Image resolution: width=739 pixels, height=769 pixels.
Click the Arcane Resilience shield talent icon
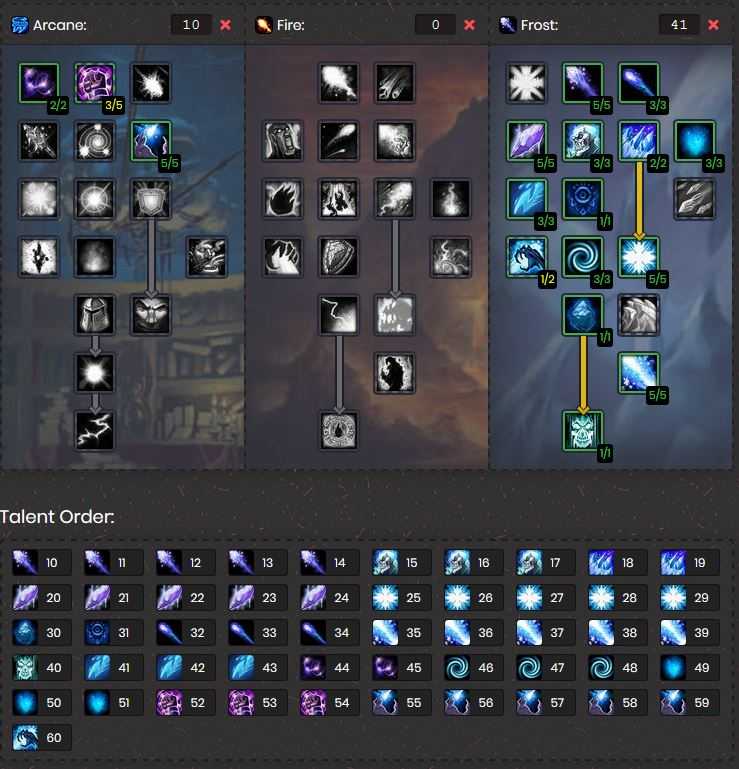(151, 199)
